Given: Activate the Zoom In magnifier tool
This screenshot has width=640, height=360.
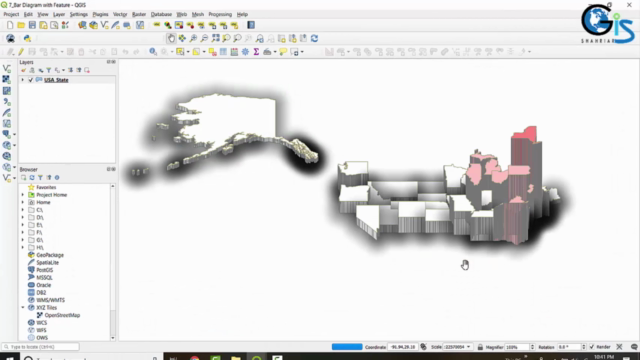Looking at the screenshot, I should click(x=193, y=38).
